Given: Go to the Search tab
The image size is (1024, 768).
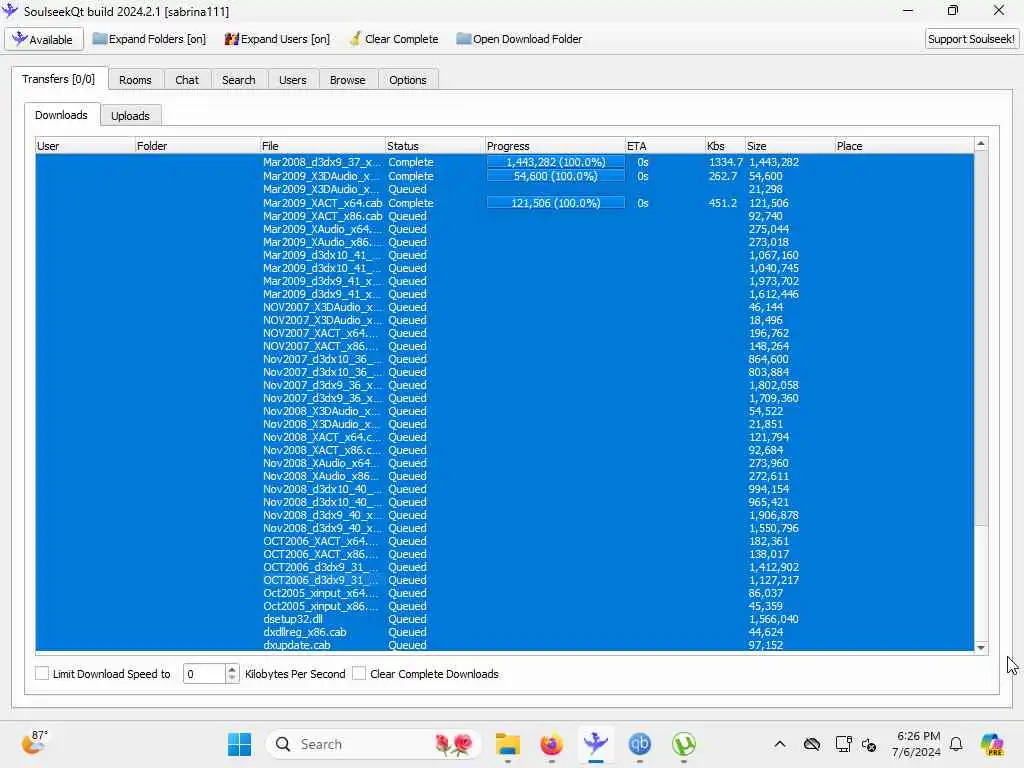Looking at the screenshot, I should click(238, 80).
